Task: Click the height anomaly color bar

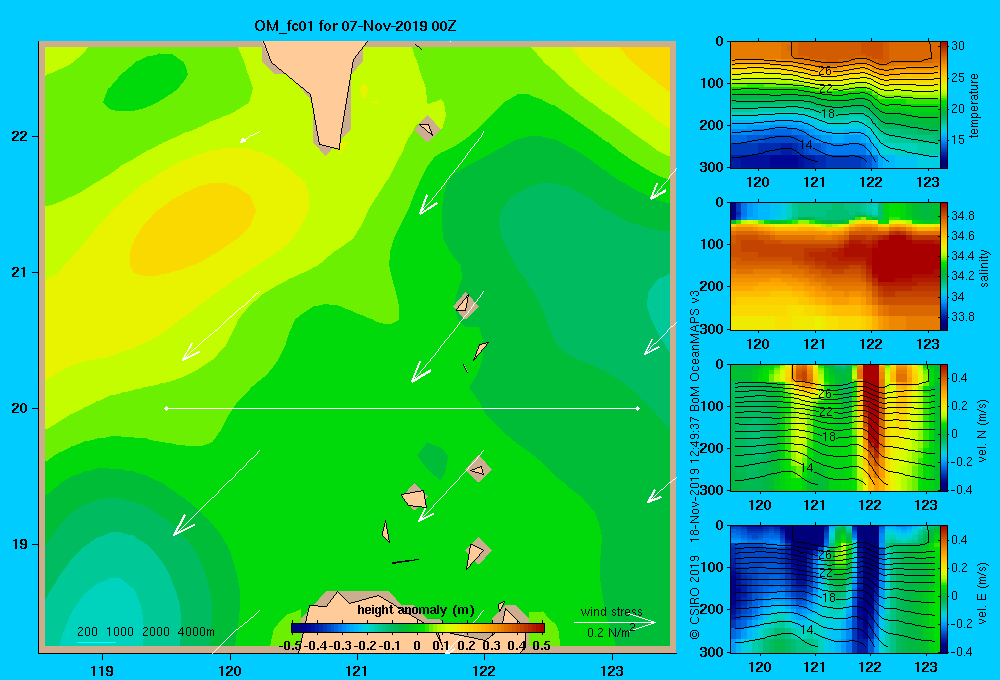Action: tap(417, 627)
